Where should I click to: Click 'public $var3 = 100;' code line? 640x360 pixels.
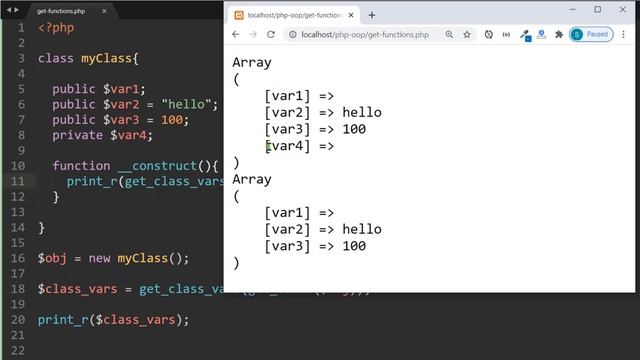click(120, 120)
